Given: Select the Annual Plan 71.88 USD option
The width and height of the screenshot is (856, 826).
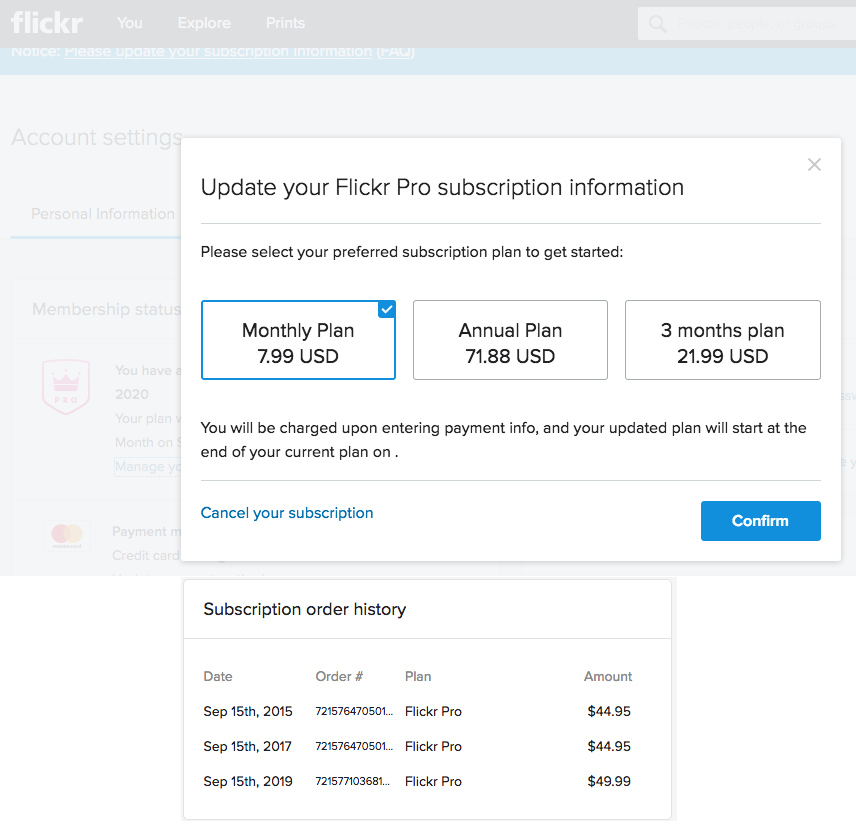Looking at the screenshot, I should (x=510, y=340).
